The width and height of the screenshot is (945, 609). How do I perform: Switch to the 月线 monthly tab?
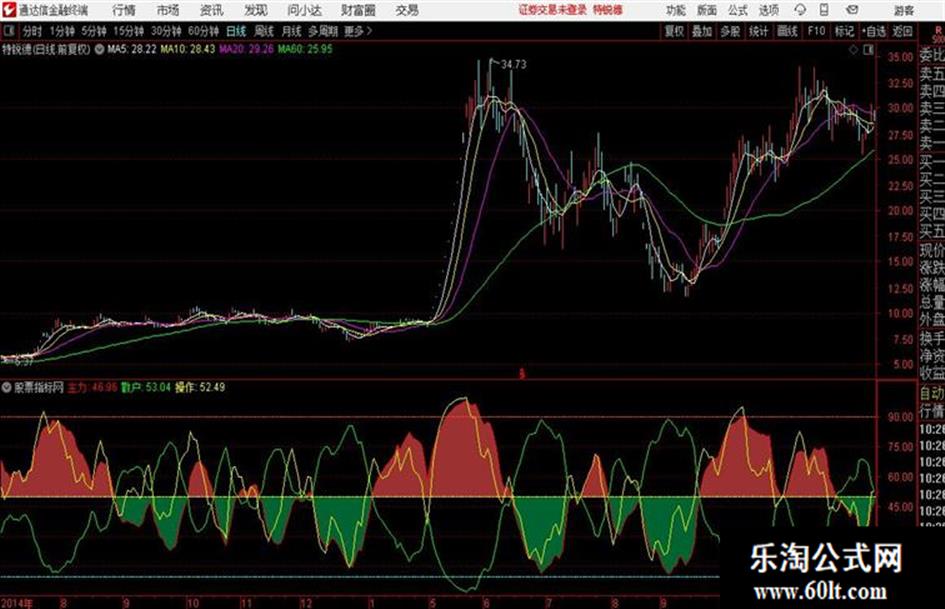tap(292, 31)
